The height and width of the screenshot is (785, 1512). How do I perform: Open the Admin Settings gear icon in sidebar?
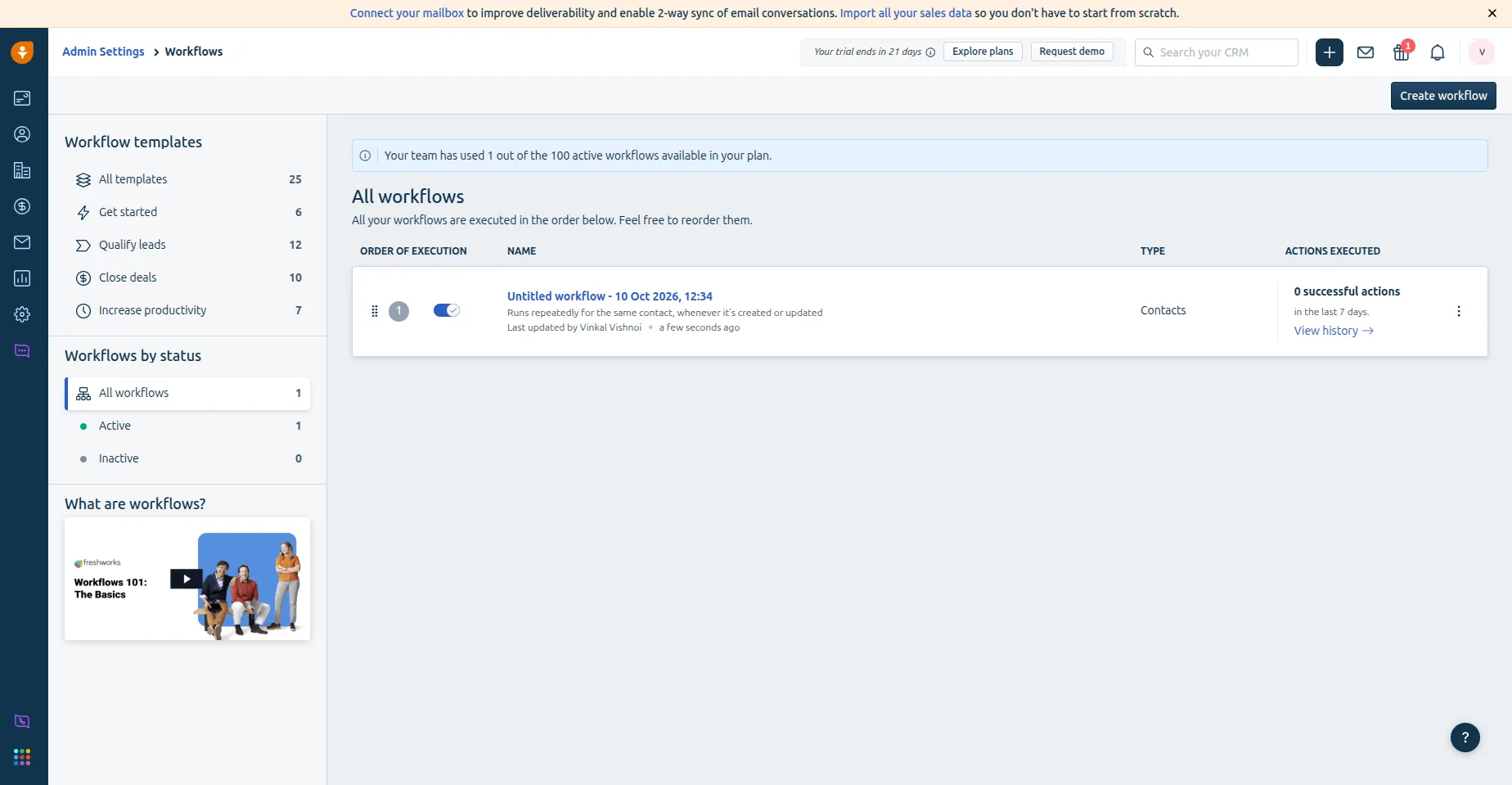pos(22,314)
